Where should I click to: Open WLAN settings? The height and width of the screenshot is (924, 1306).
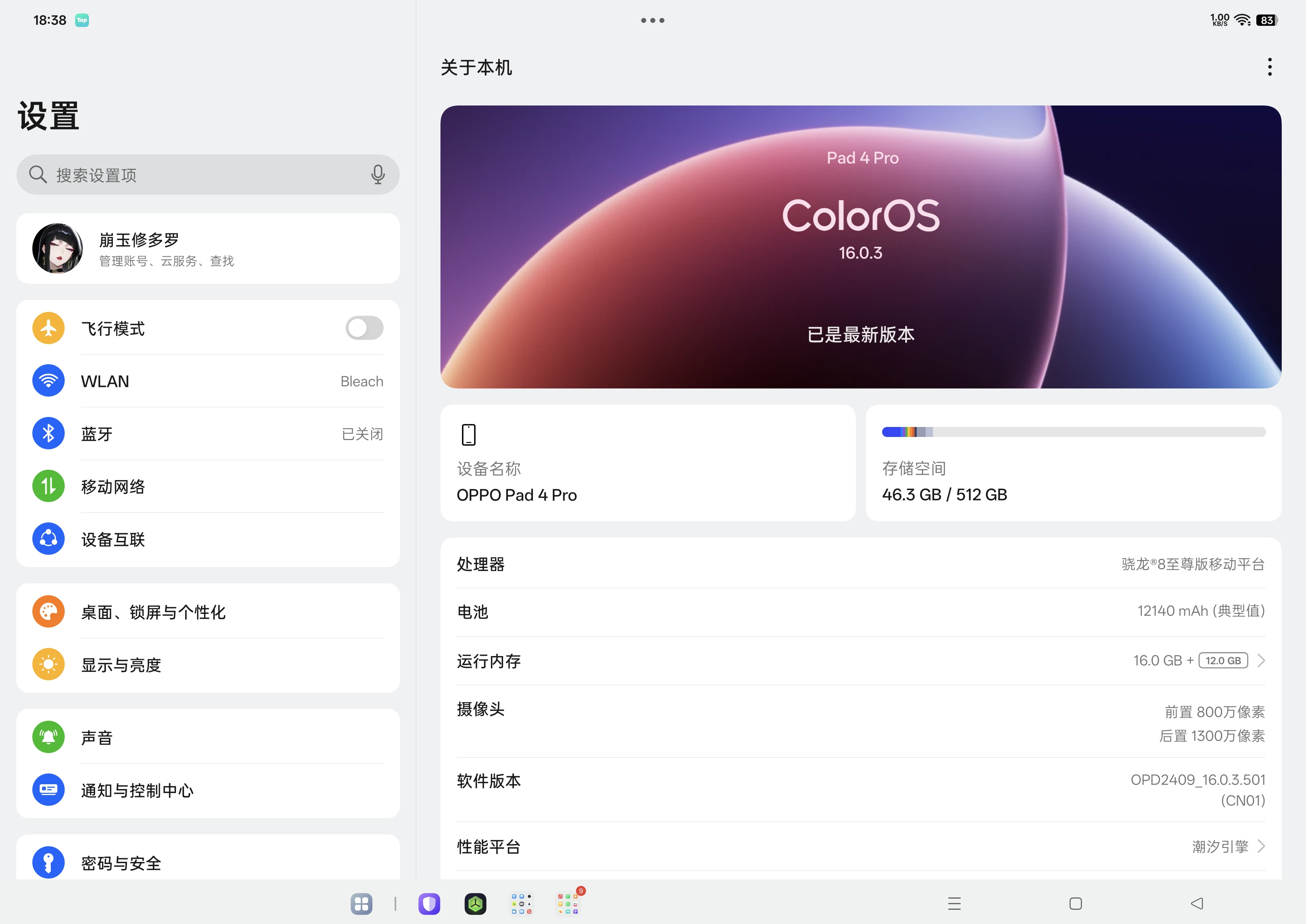(208, 381)
